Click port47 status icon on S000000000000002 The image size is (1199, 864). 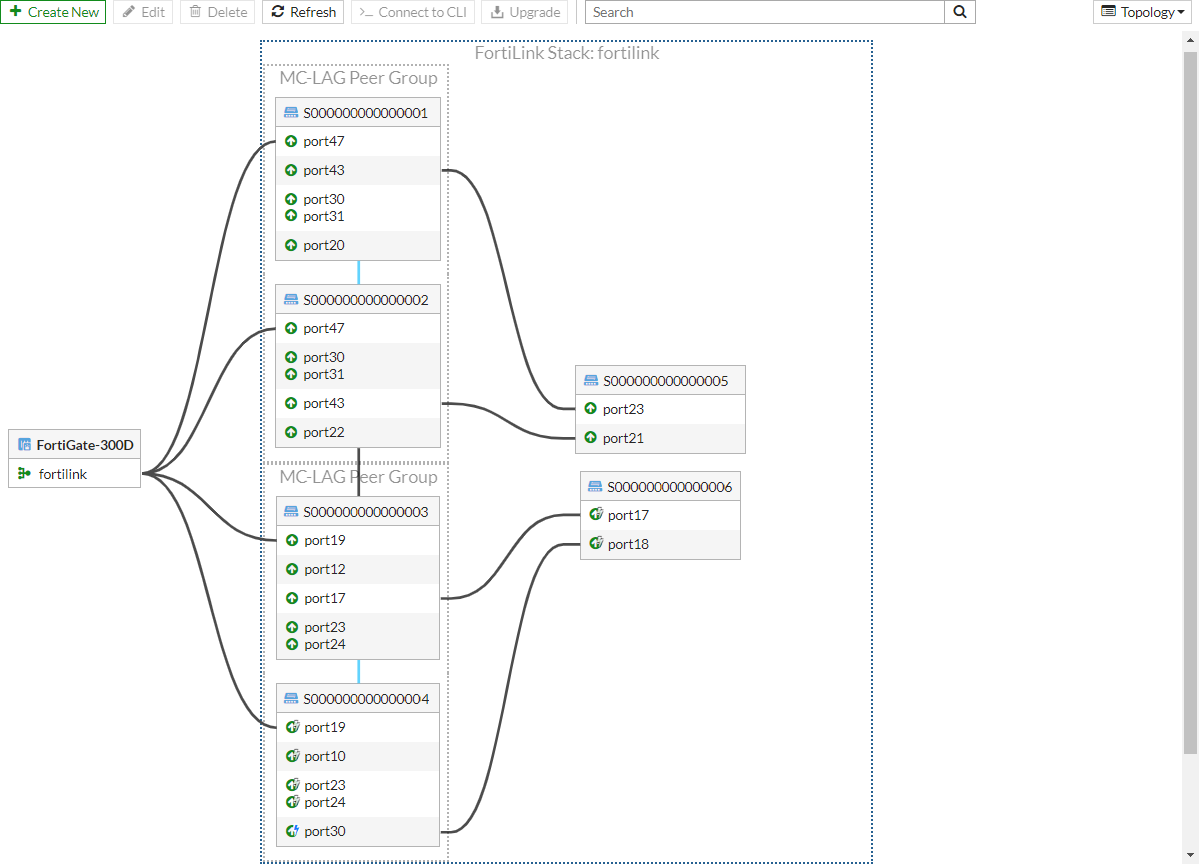point(291,329)
